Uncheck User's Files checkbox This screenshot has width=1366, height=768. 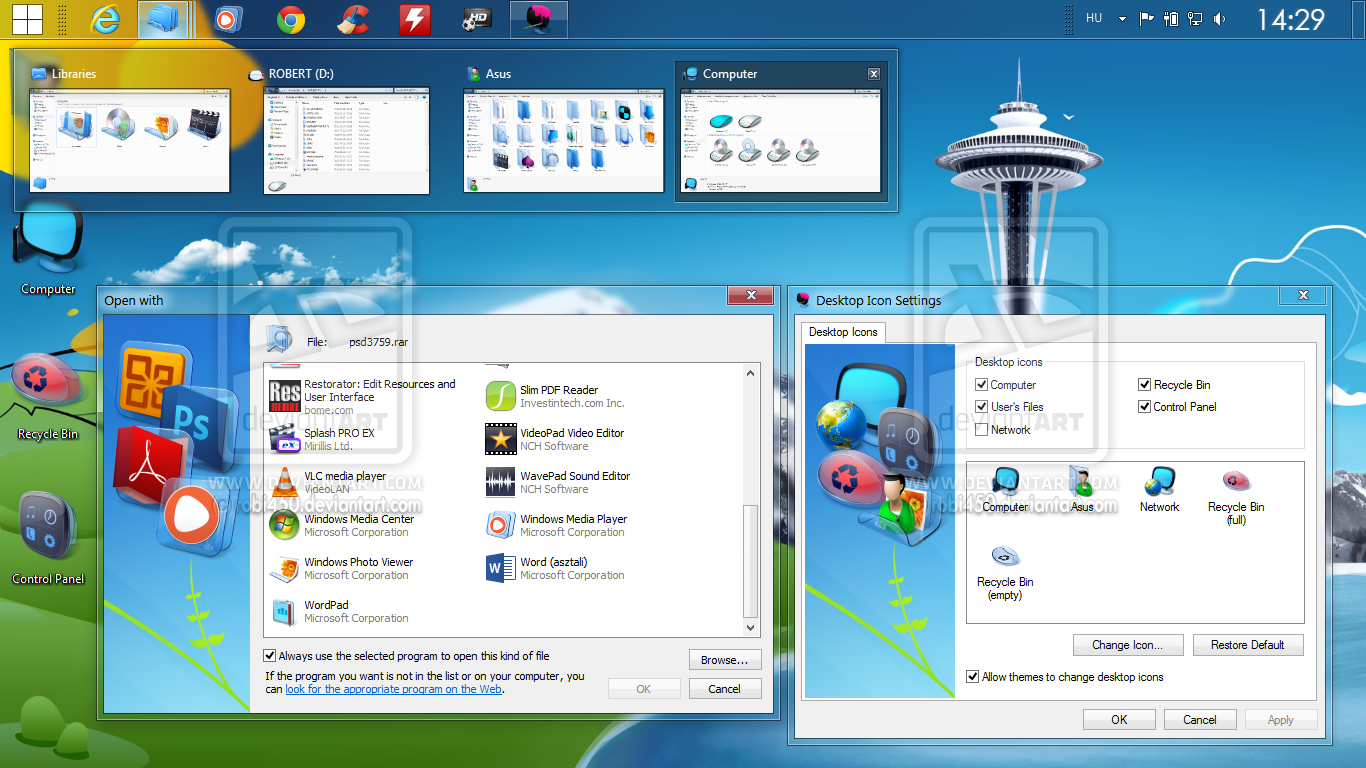(x=981, y=407)
